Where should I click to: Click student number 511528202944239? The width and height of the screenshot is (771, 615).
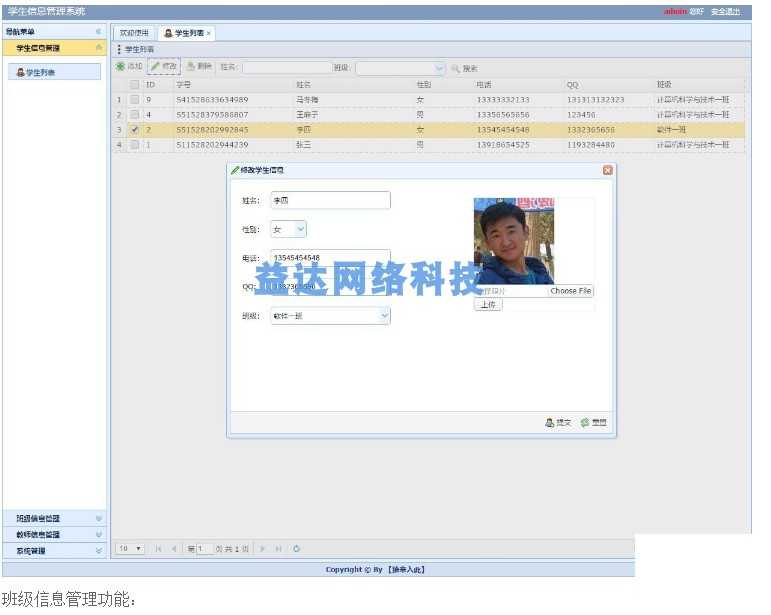[212, 145]
